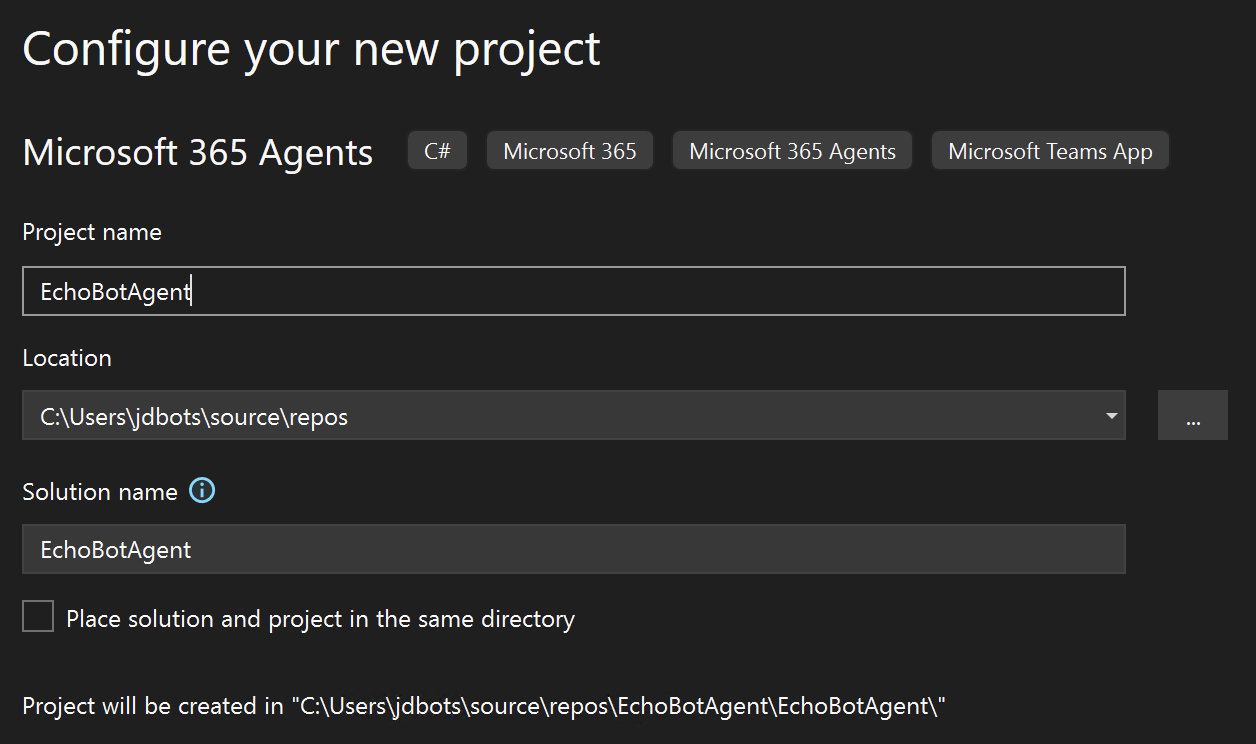Click the Microsoft Teams App tag

[1050, 151]
